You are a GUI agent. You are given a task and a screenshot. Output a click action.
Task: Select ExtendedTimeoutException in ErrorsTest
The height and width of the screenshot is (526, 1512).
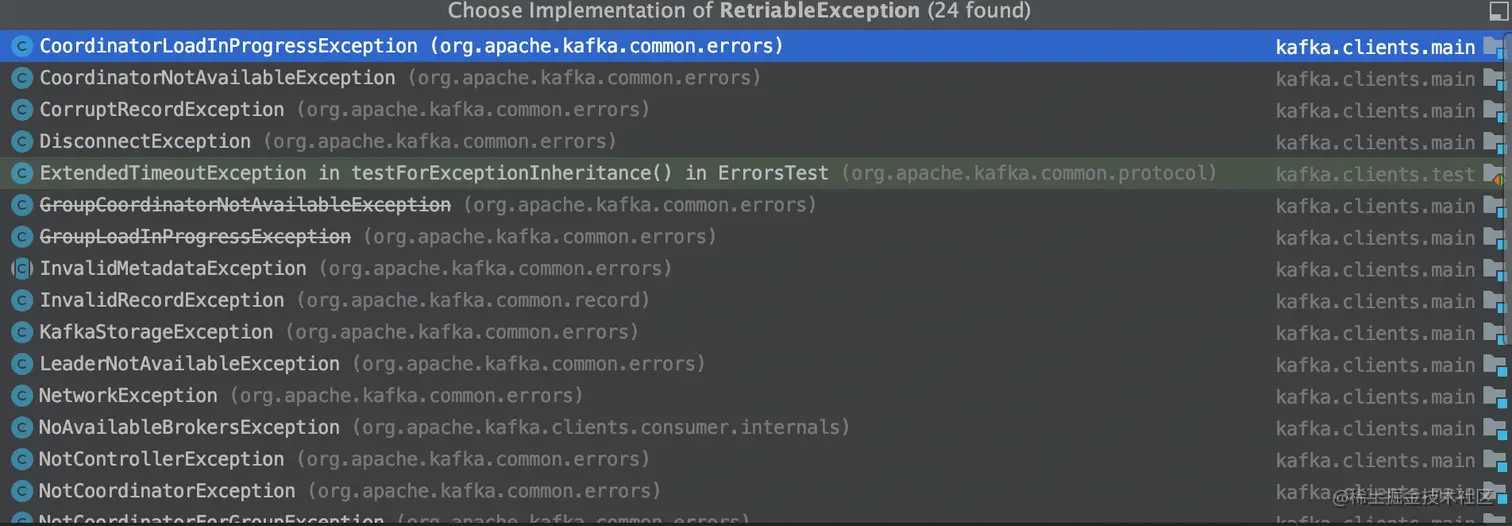[x=433, y=173]
